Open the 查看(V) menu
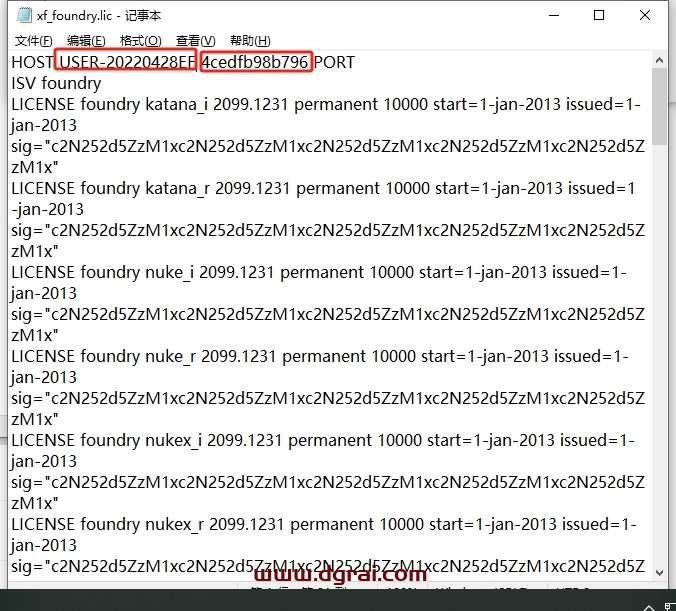Viewport: 676px width, 611px height. click(195, 41)
